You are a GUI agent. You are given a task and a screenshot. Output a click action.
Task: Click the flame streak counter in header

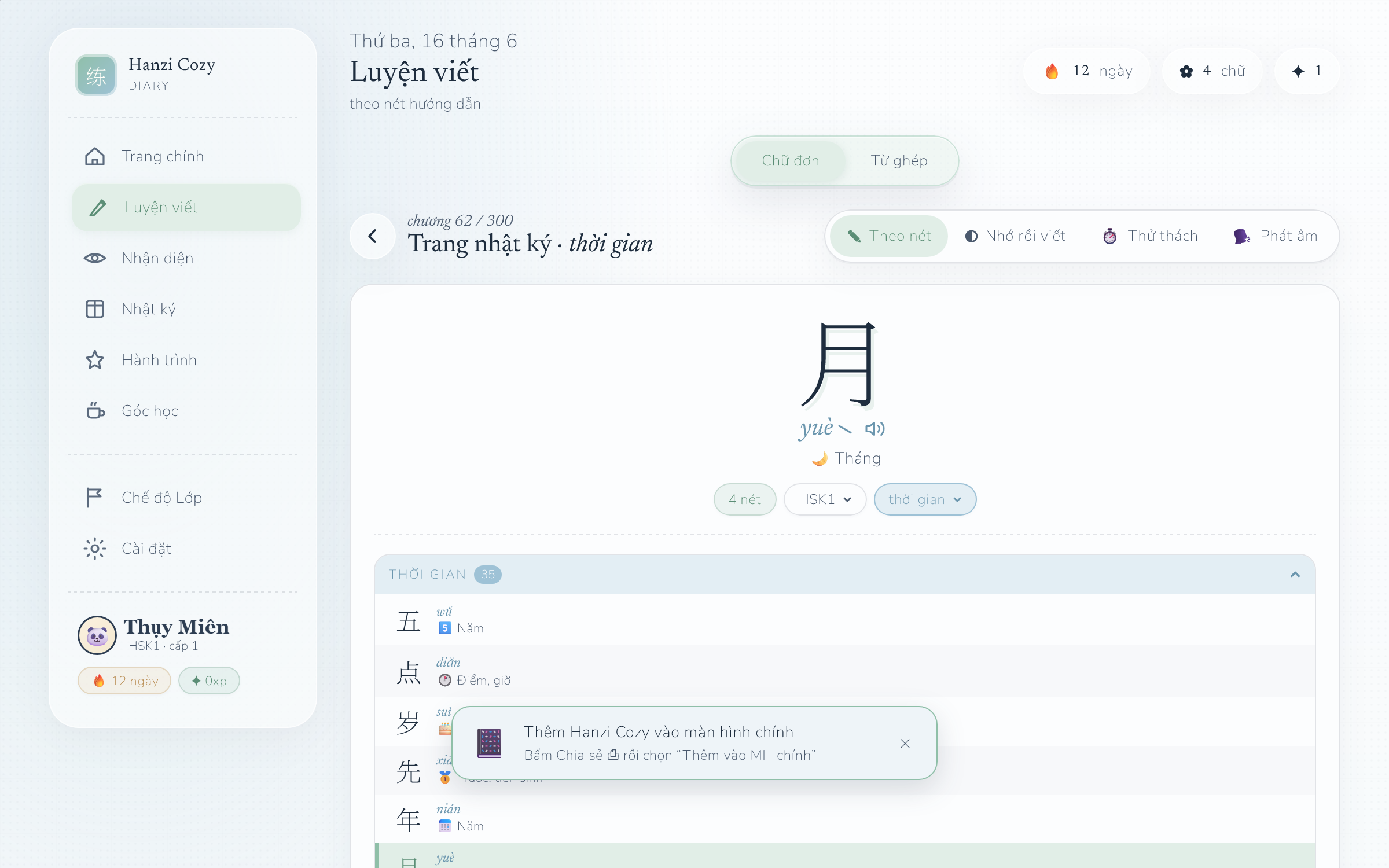pos(1087,71)
